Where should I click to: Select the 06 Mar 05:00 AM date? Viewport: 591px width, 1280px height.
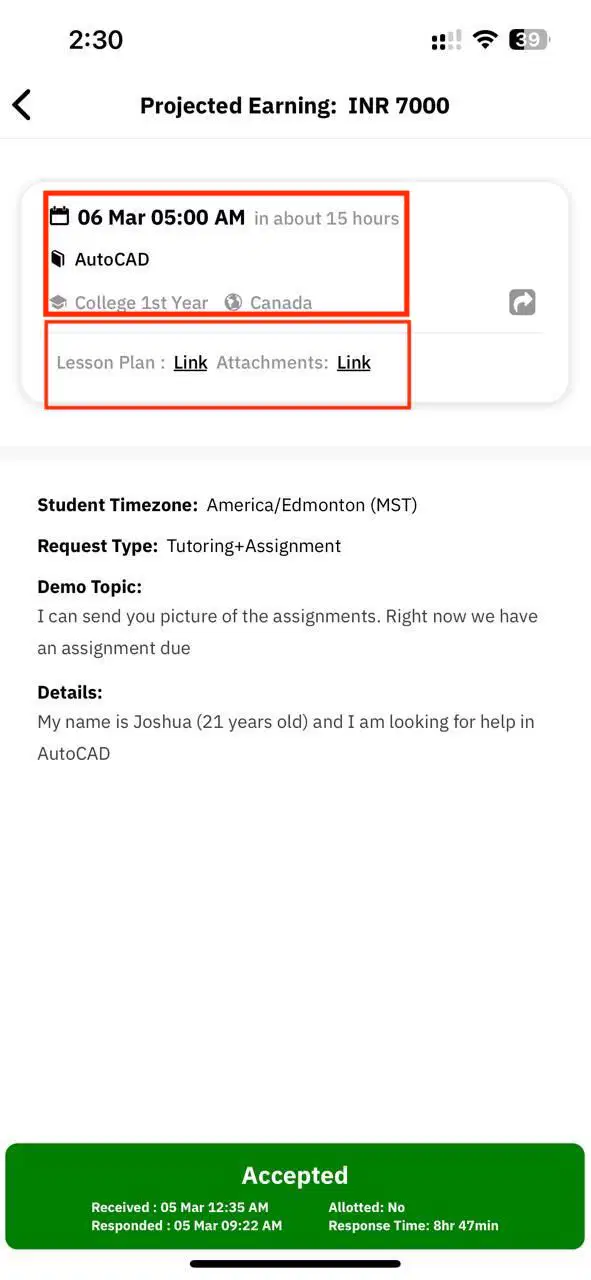pyautogui.click(x=161, y=217)
